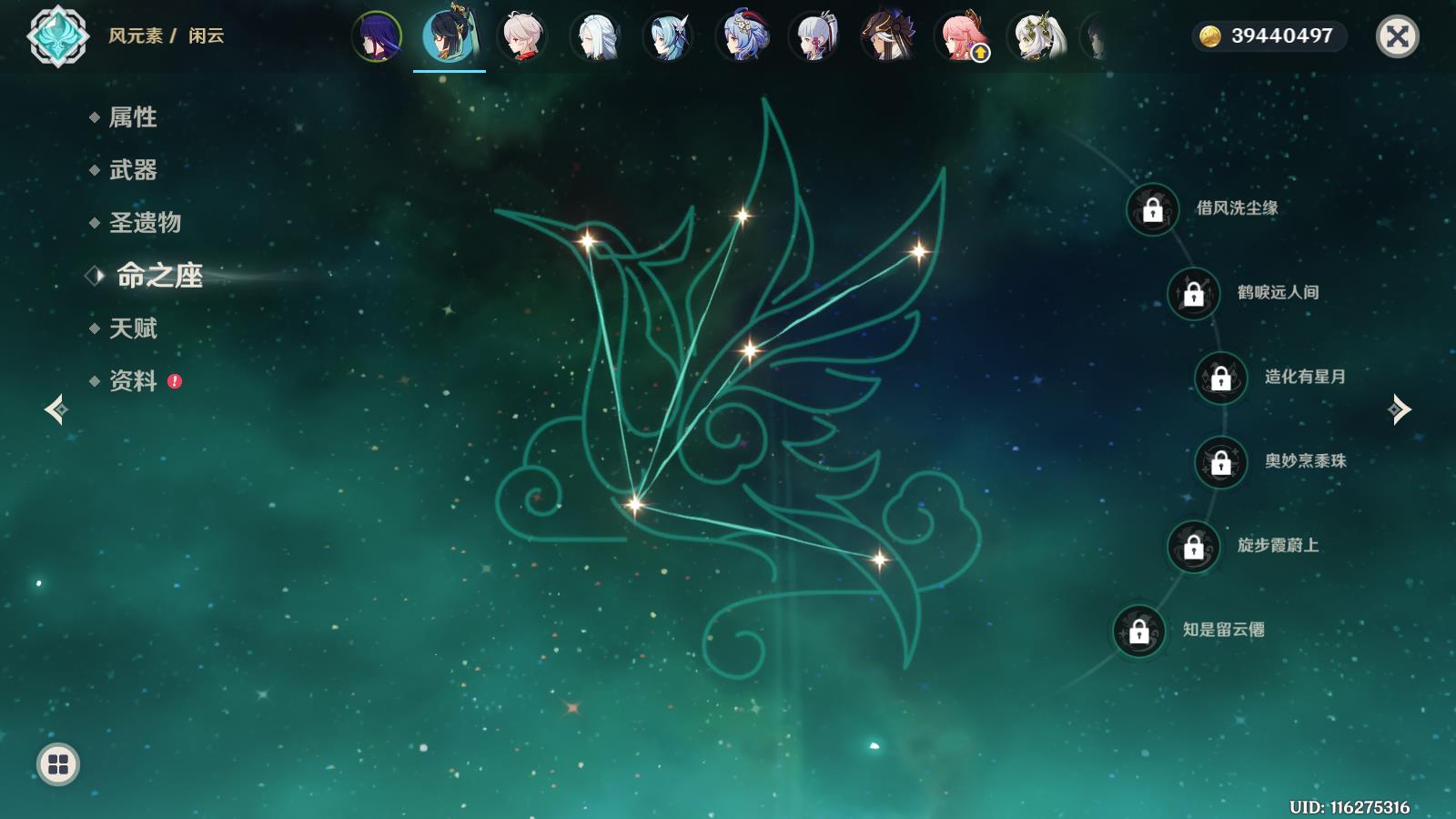Click the star on the bird's head
The image size is (1456, 819).
point(588,240)
